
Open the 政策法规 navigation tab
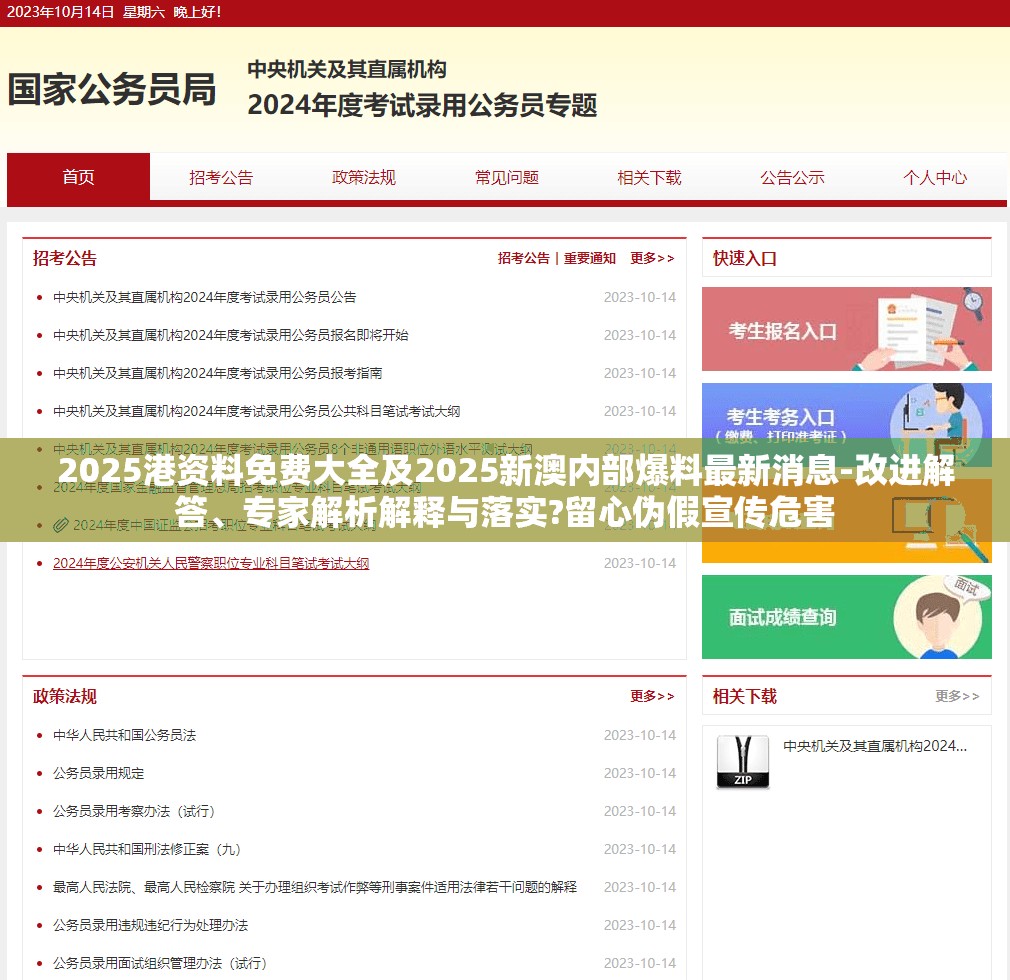coord(364,177)
